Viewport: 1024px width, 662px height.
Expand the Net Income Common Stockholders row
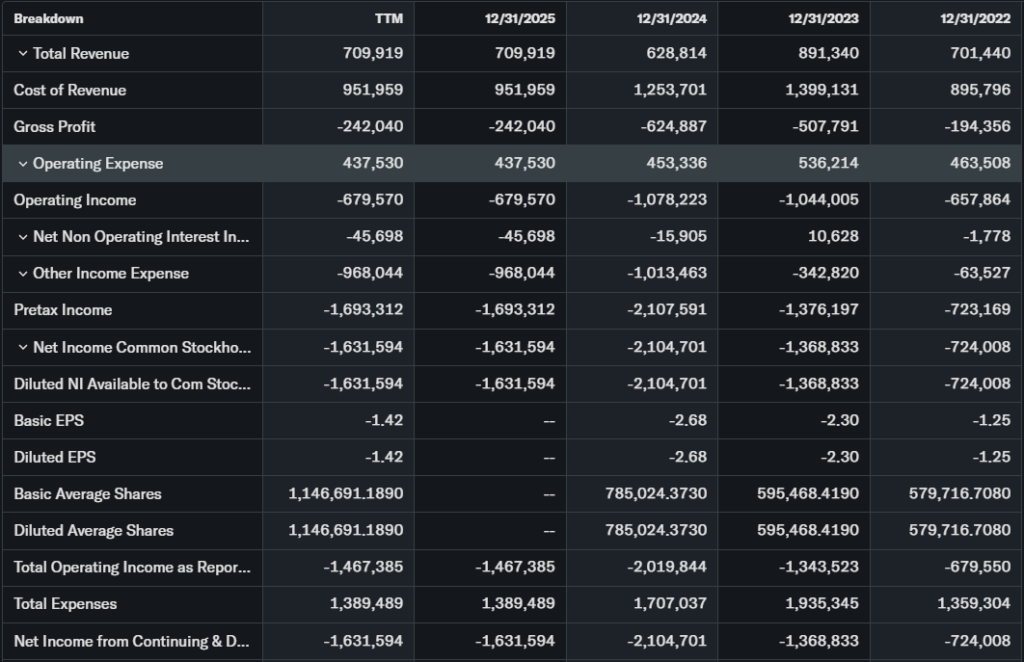22,347
